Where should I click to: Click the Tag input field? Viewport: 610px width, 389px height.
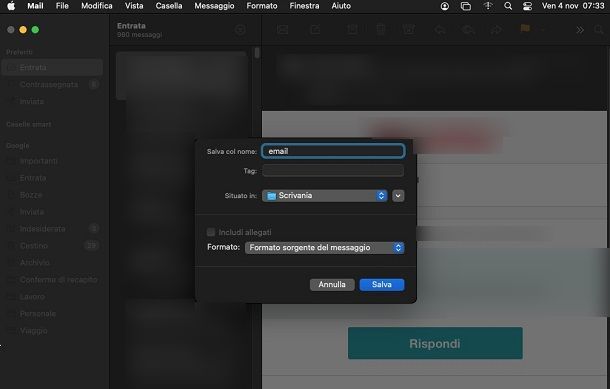click(333, 170)
